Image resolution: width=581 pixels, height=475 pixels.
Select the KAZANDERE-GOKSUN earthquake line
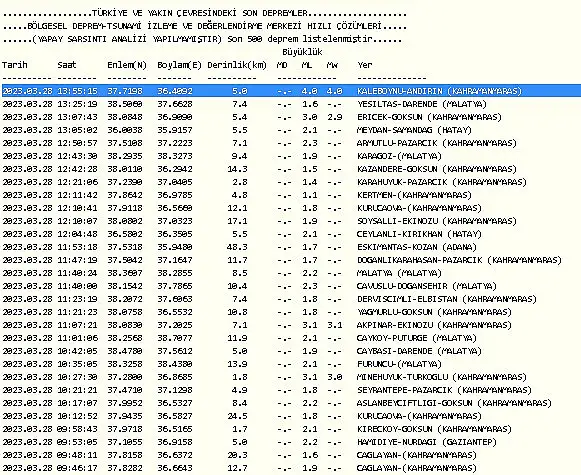[x=259, y=169]
